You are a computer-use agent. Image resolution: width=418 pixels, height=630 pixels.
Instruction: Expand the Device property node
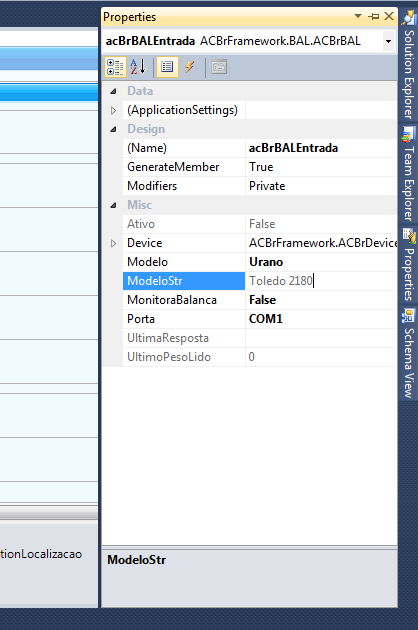coord(113,243)
